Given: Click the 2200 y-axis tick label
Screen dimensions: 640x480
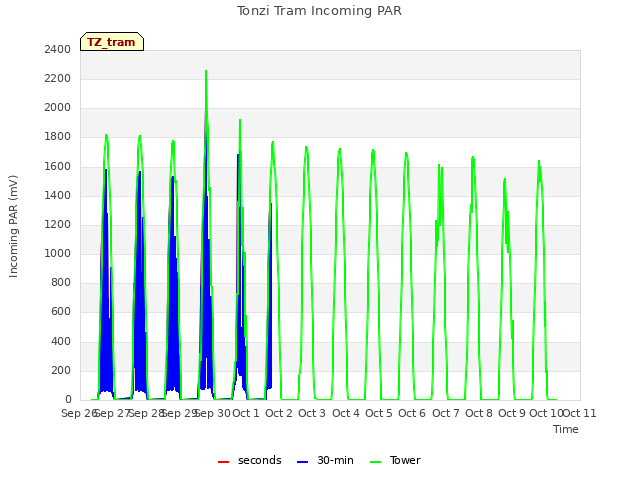Looking at the screenshot, I should [x=58, y=78].
